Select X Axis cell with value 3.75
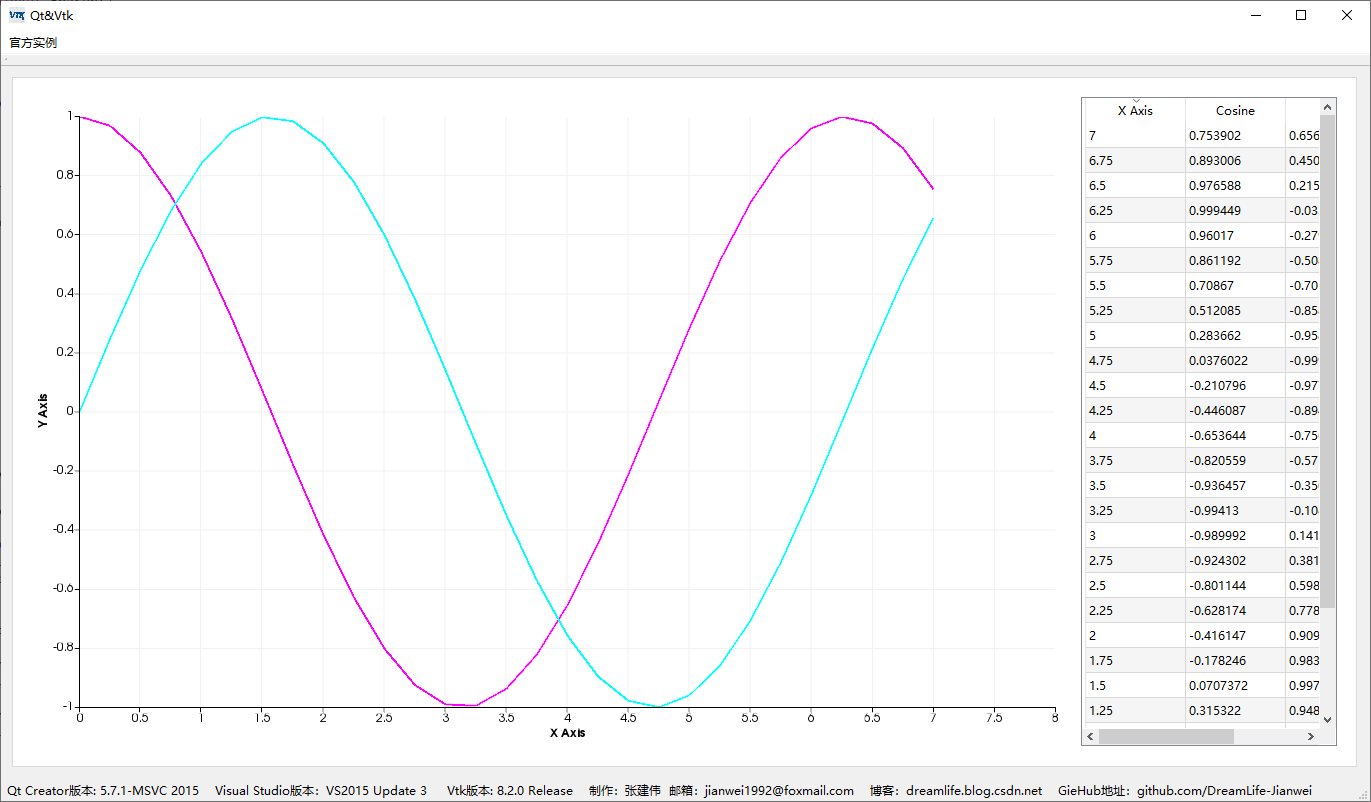The image size is (1371, 802). tap(1135, 460)
